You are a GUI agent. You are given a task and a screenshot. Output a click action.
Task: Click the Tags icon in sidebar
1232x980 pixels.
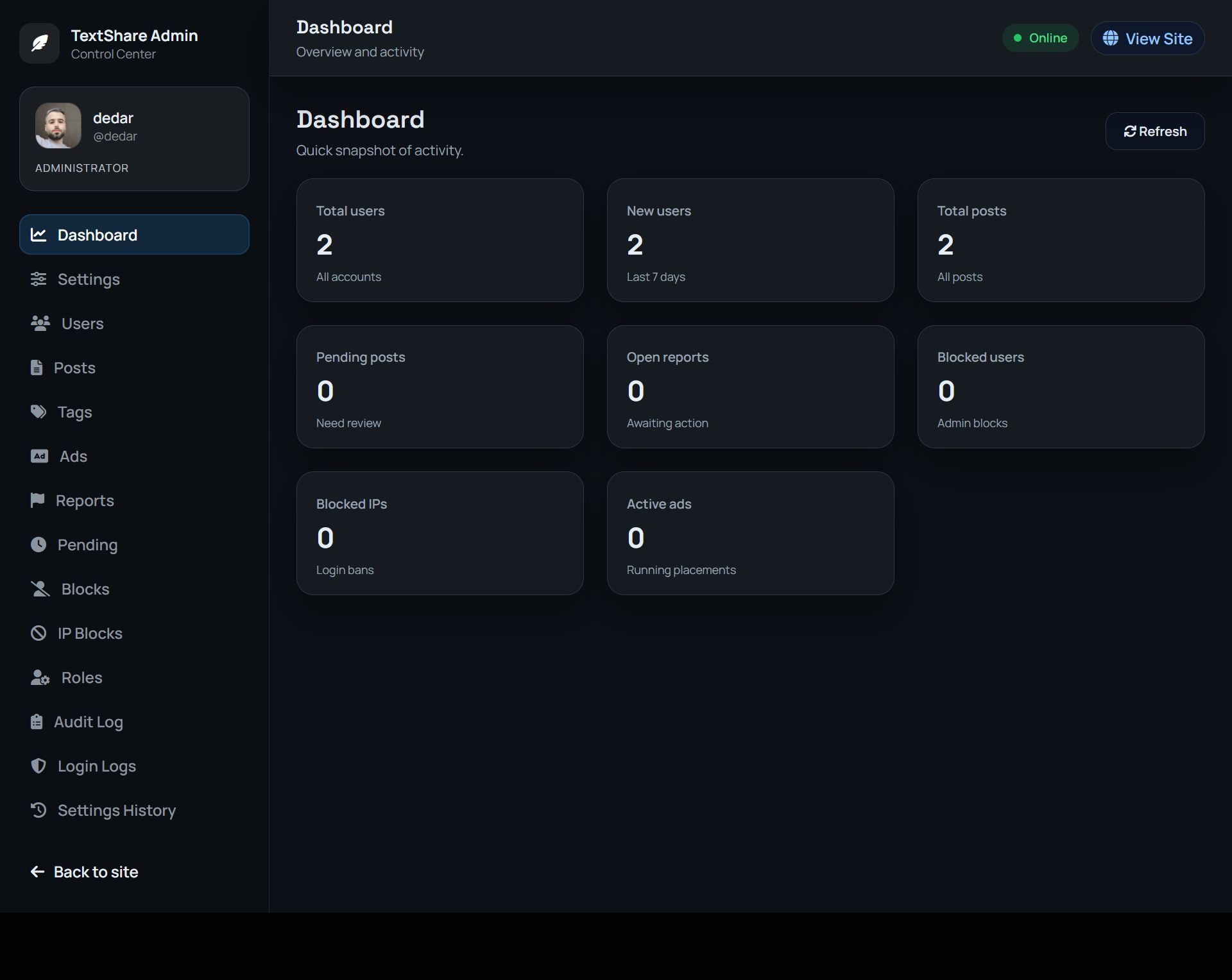click(x=38, y=412)
